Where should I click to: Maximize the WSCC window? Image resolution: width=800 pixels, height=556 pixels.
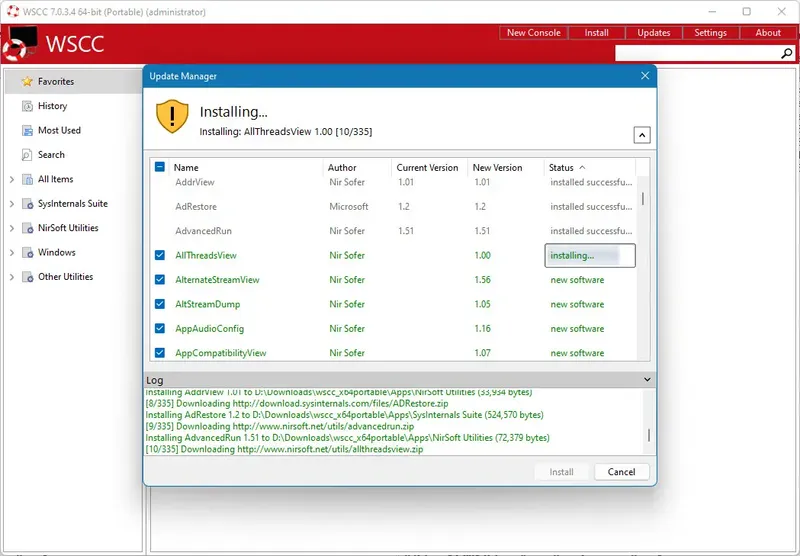(746, 11)
